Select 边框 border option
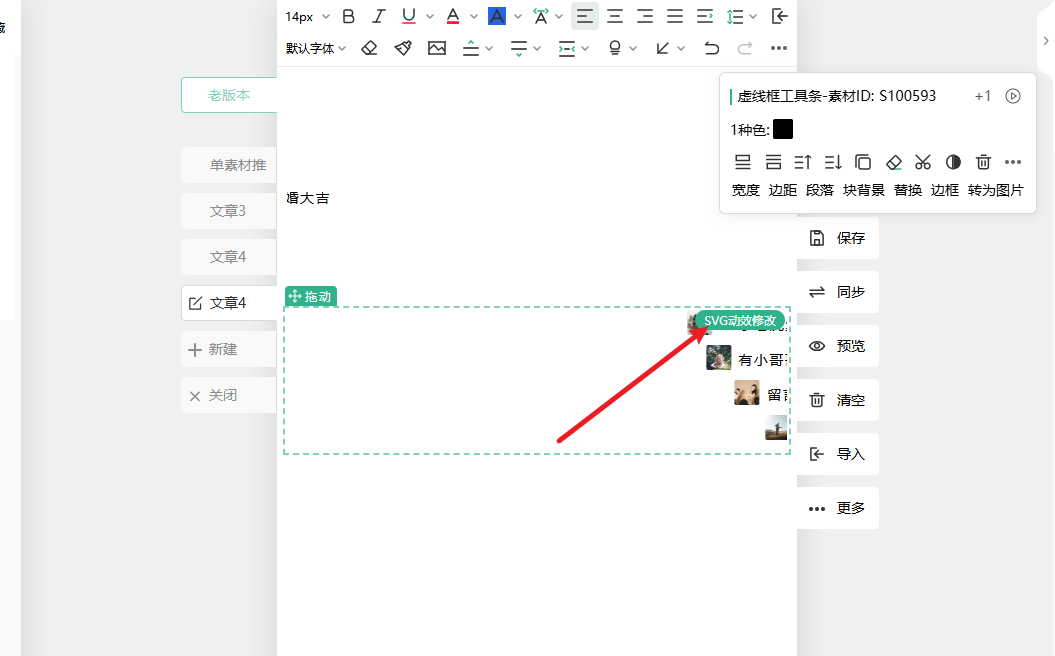 coord(945,190)
